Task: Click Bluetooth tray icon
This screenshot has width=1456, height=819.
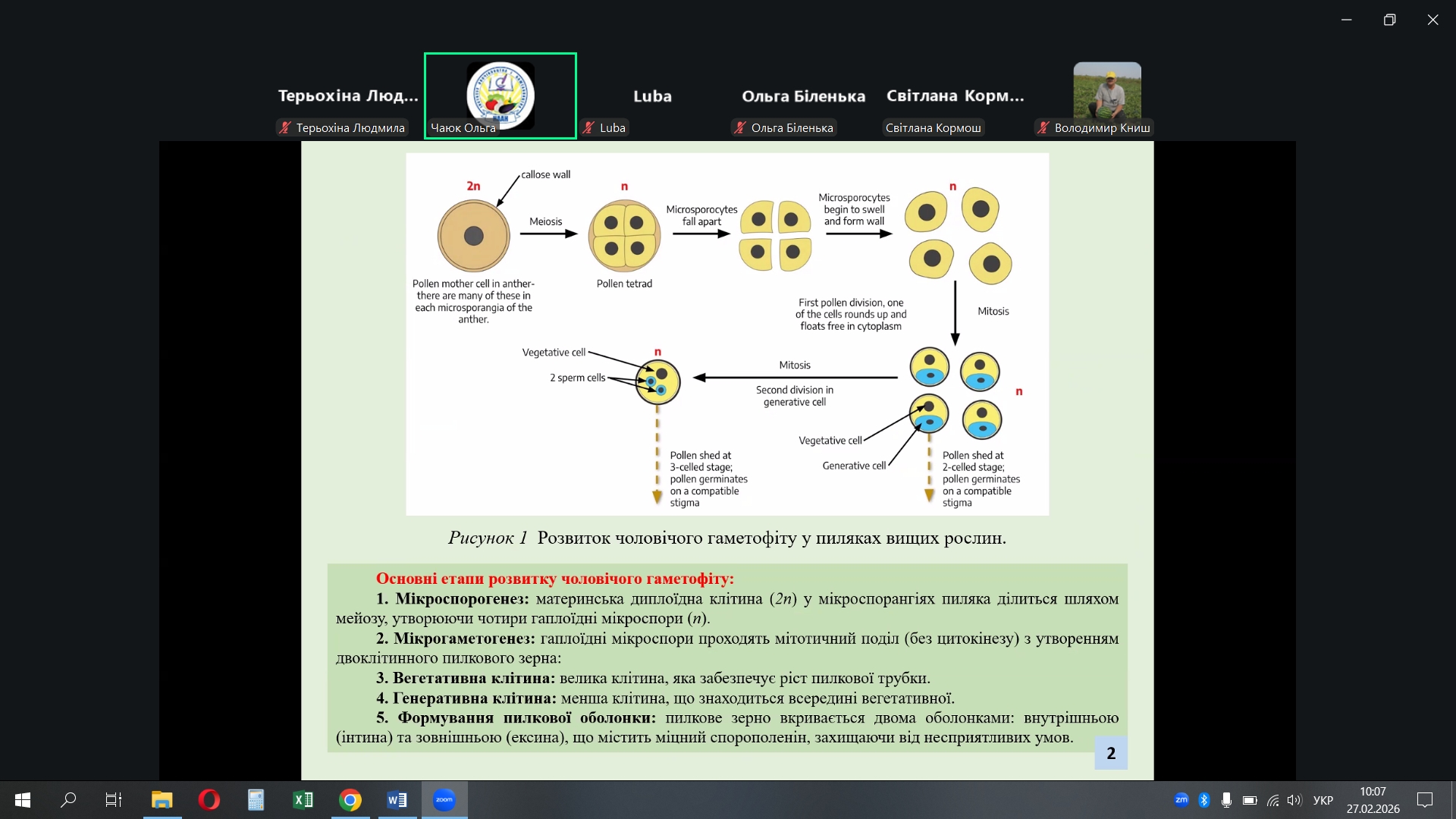Action: click(1204, 800)
